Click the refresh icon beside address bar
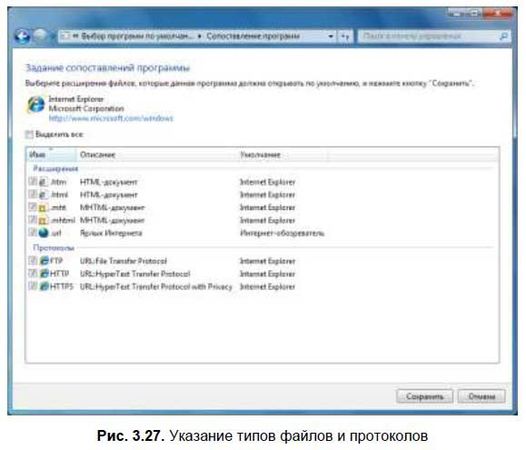This screenshot has width=526, height=450. pyautogui.click(x=345, y=36)
